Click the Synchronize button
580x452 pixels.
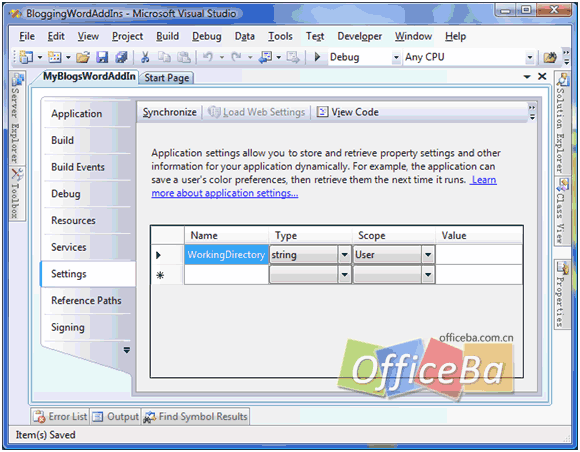[169, 112]
